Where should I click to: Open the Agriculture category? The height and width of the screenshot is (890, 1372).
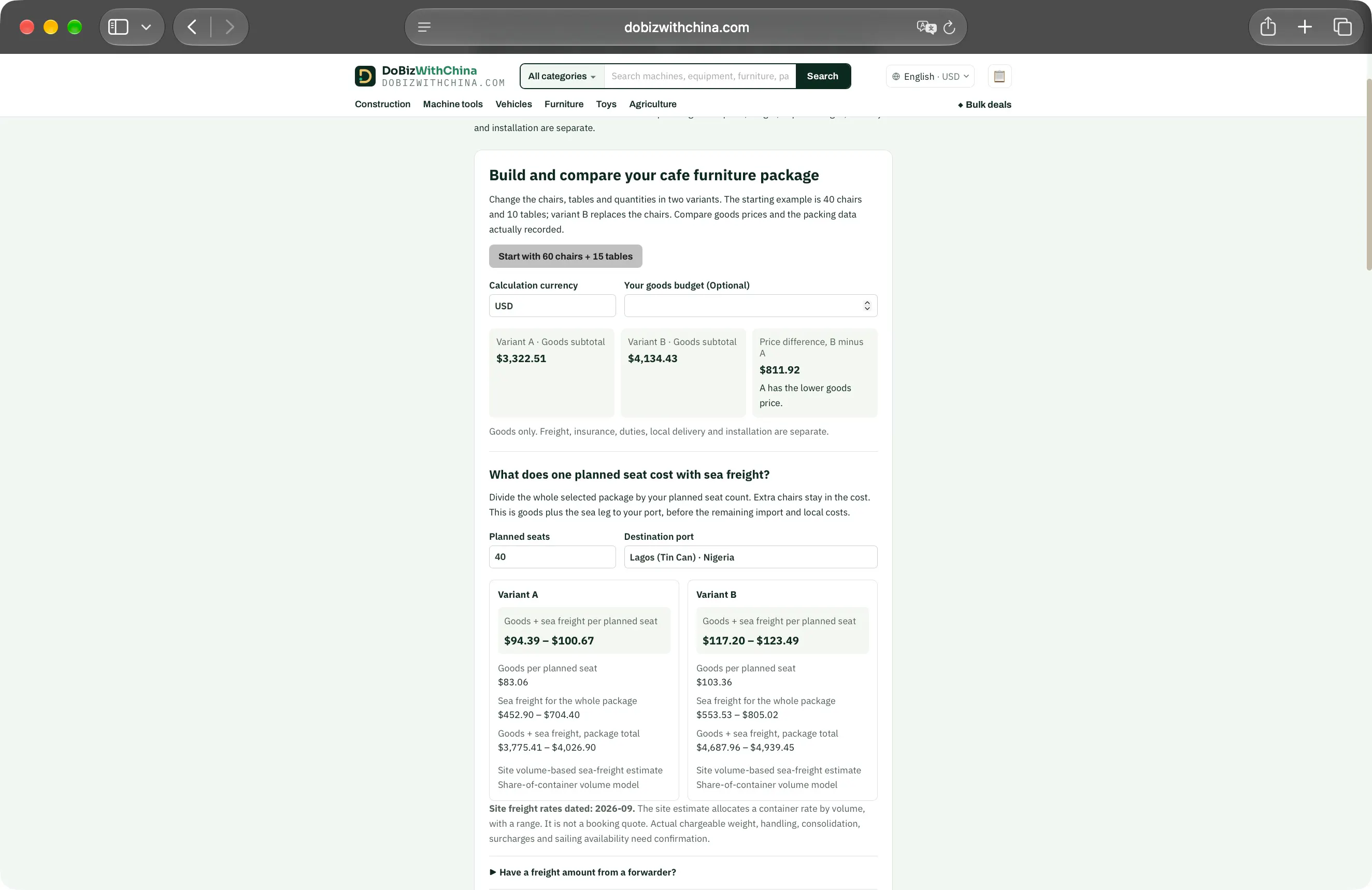click(x=652, y=104)
